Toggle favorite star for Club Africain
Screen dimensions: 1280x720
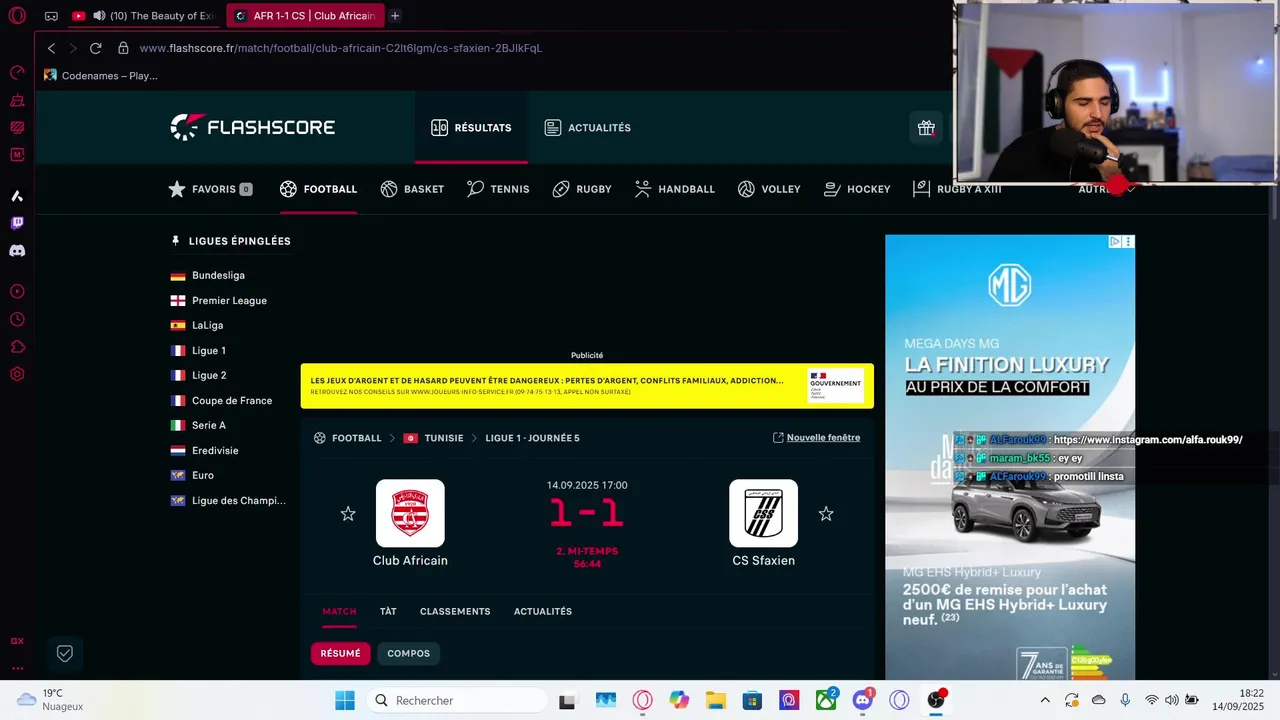348,513
